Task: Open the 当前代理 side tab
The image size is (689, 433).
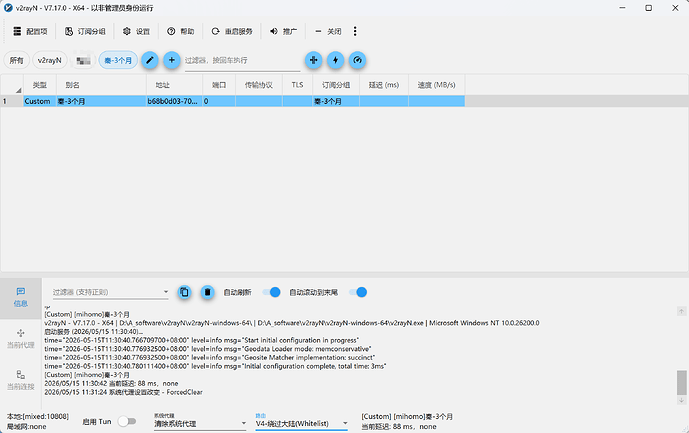Action: 21,339
